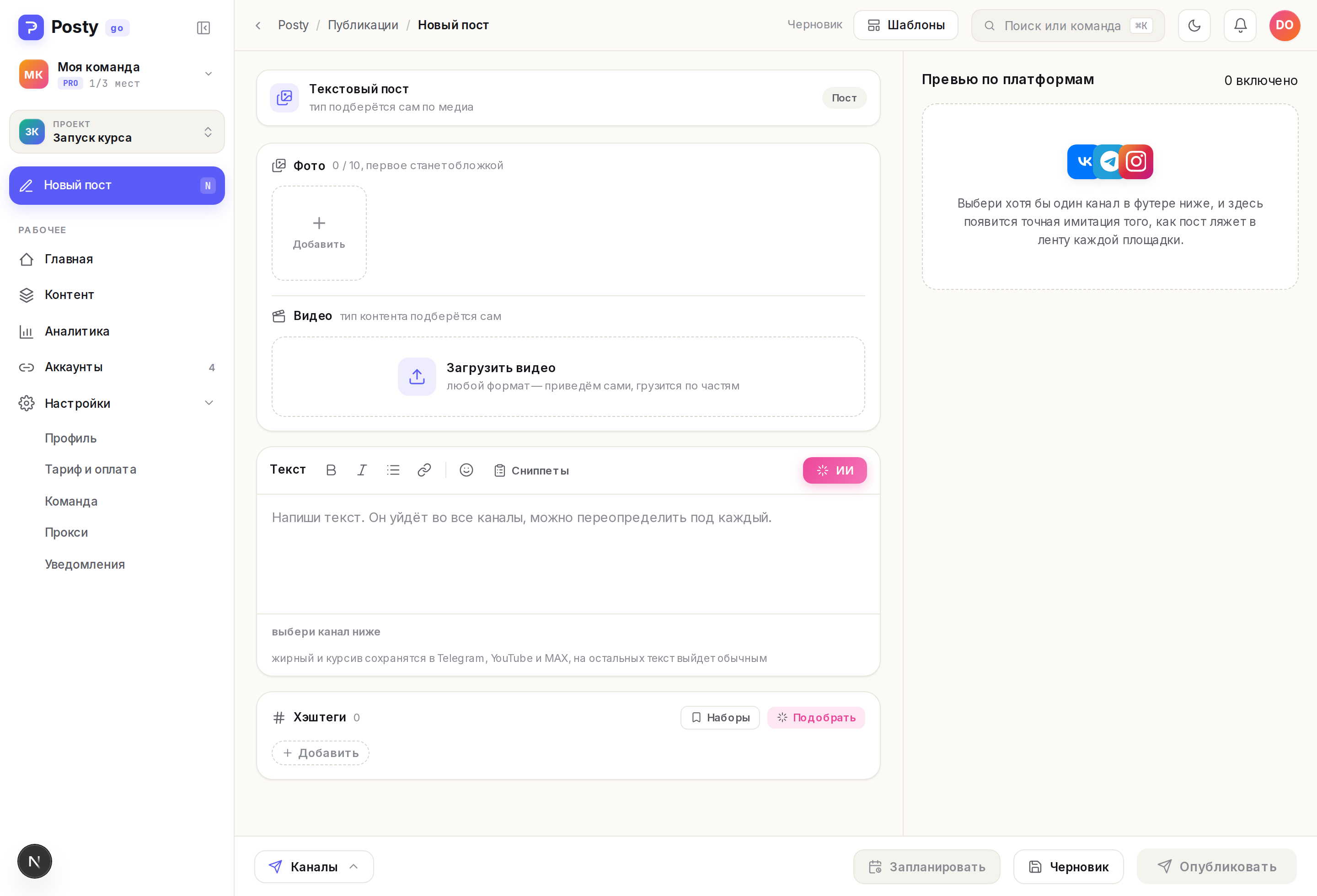Viewport: 1317px width, 896px height.
Task: Apply bold formatting in text toolbar
Action: tap(331, 470)
